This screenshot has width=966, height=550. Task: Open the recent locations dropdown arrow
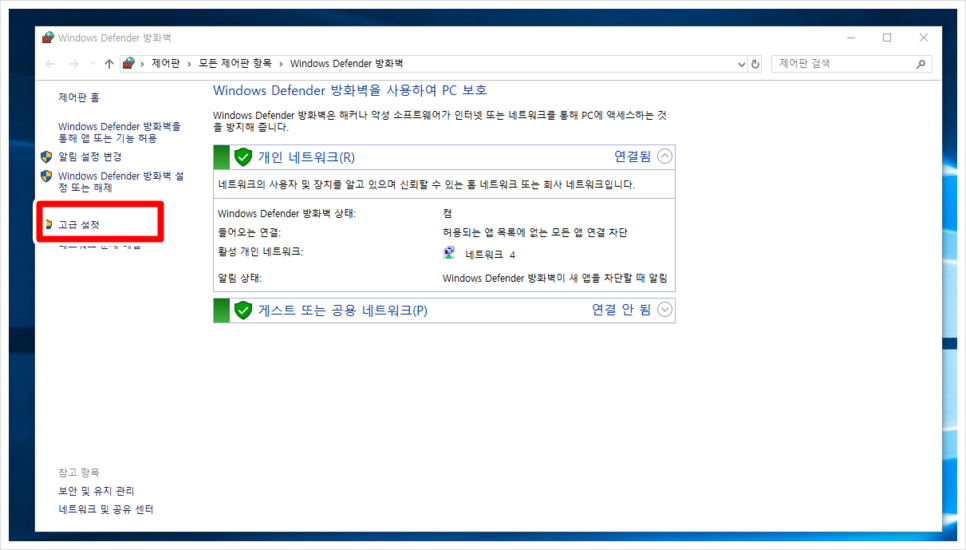point(92,63)
